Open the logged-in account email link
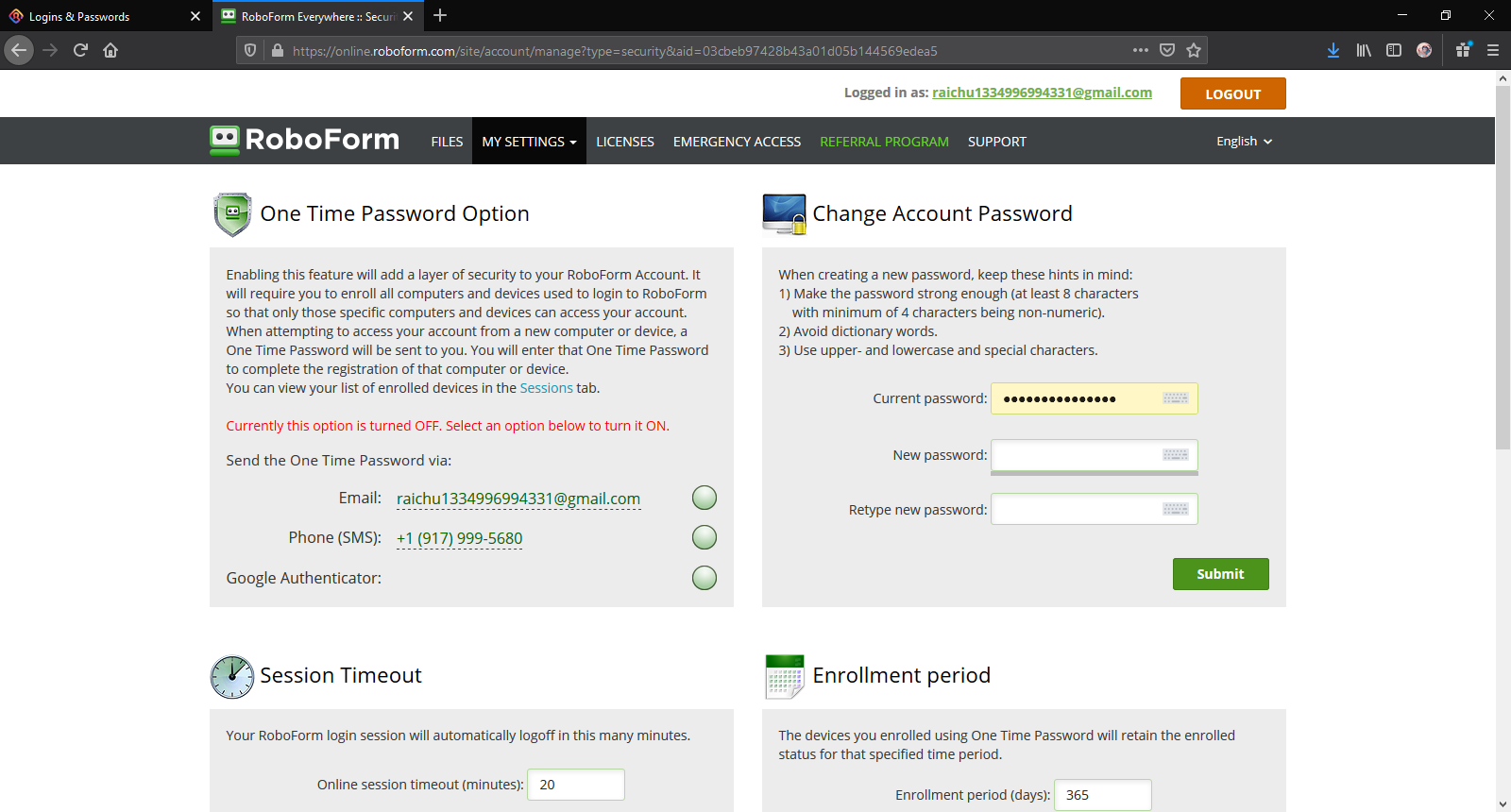1511x812 pixels. pos(1042,93)
